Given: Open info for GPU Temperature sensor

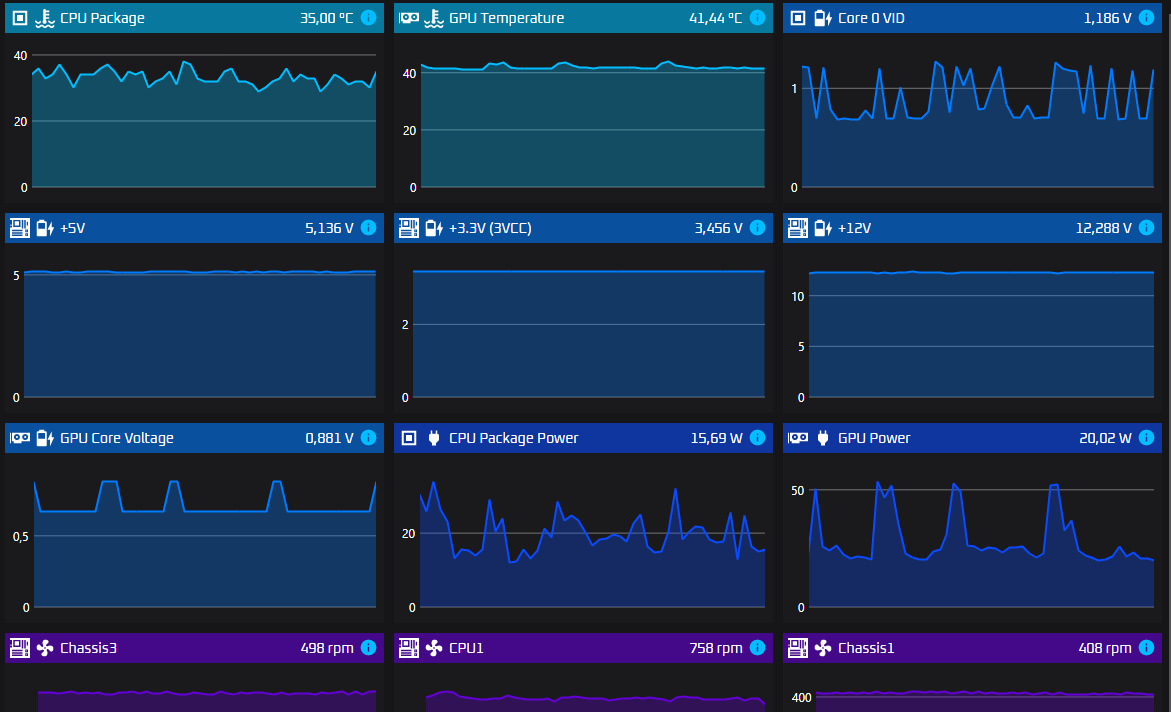Looking at the screenshot, I should pyautogui.click(x=757, y=18).
